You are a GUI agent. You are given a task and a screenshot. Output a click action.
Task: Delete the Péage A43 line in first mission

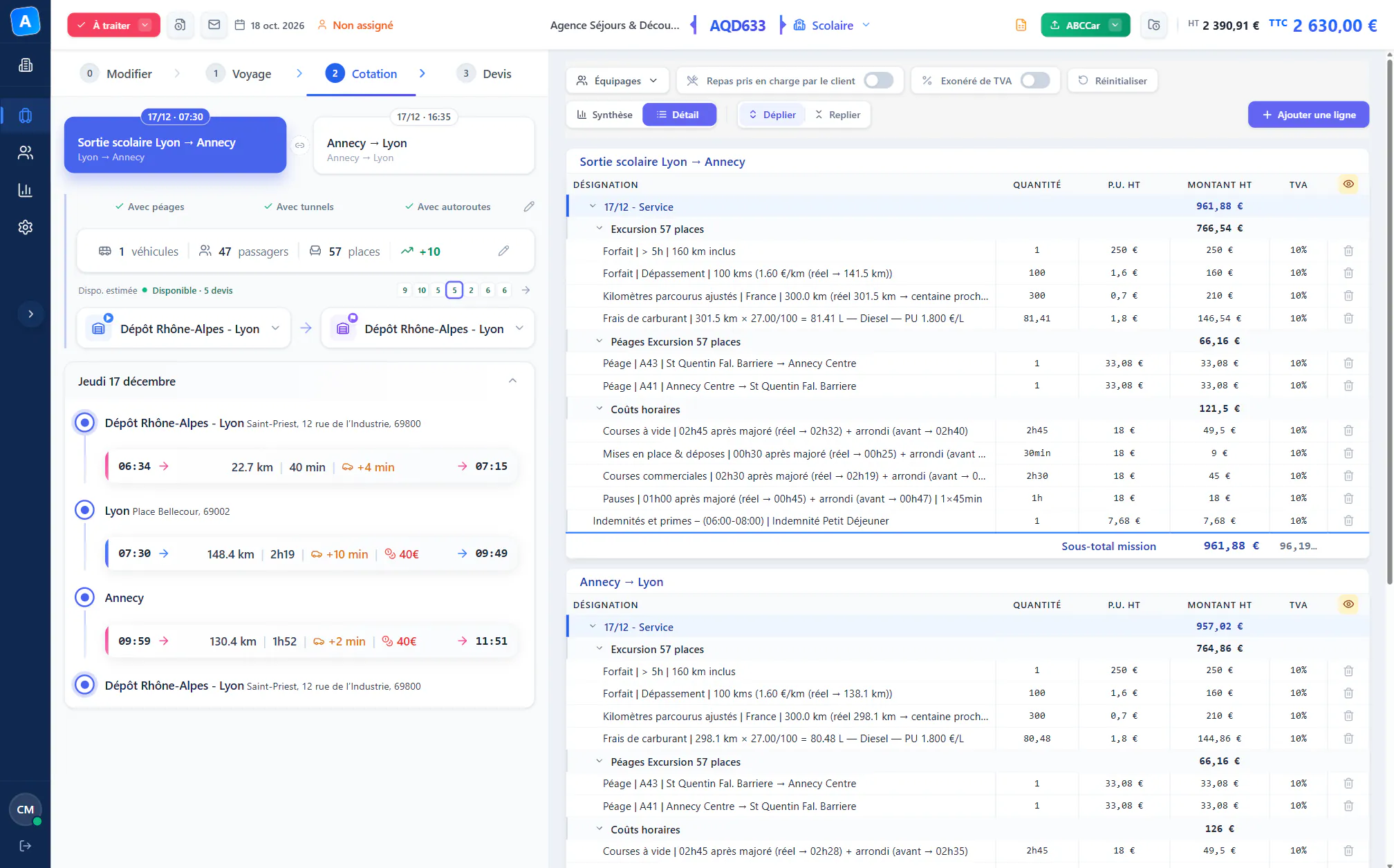click(1348, 364)
